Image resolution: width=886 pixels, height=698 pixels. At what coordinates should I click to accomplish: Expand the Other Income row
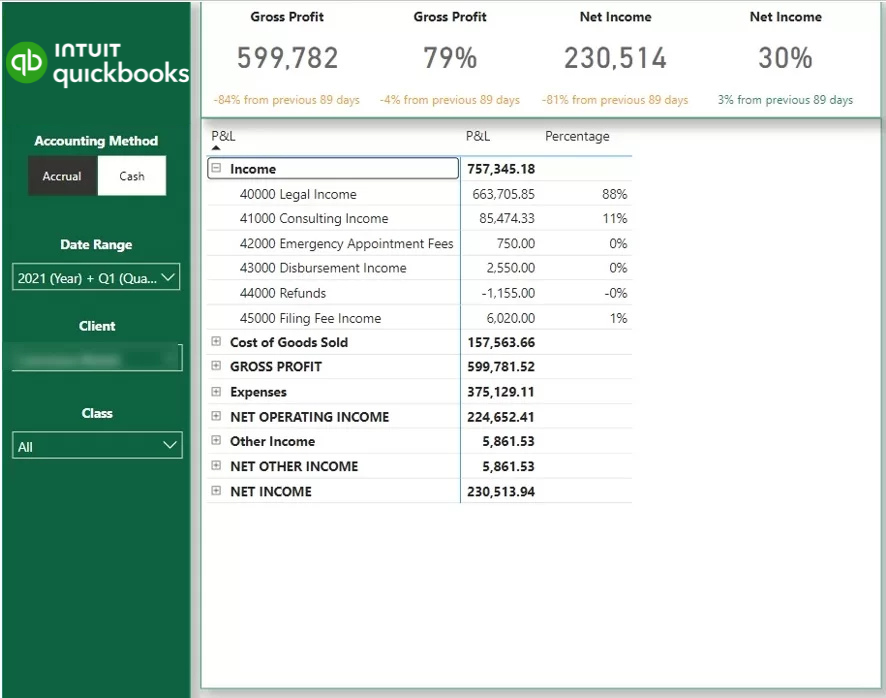[216, 441]
